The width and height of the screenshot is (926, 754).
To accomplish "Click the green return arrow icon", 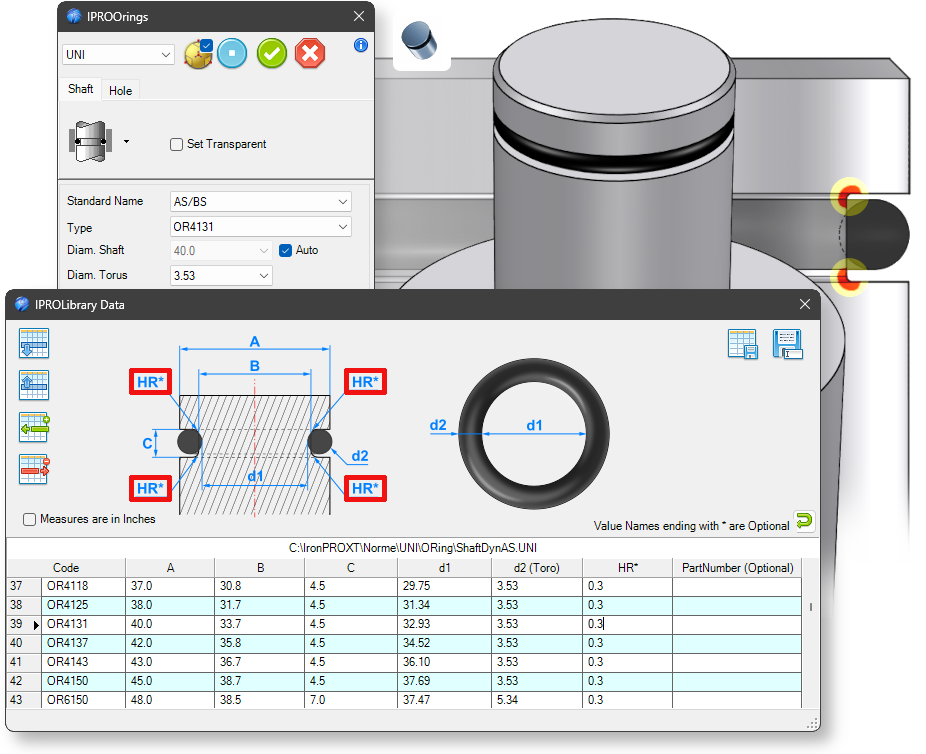I will pos(804,521).
